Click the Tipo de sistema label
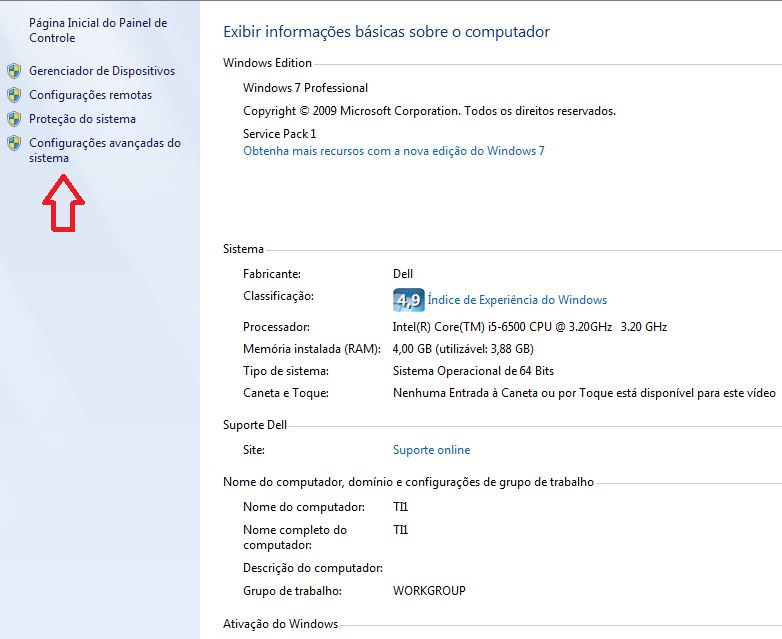The width and height of the screenshot is (782, 639). (x=286, y=371)
